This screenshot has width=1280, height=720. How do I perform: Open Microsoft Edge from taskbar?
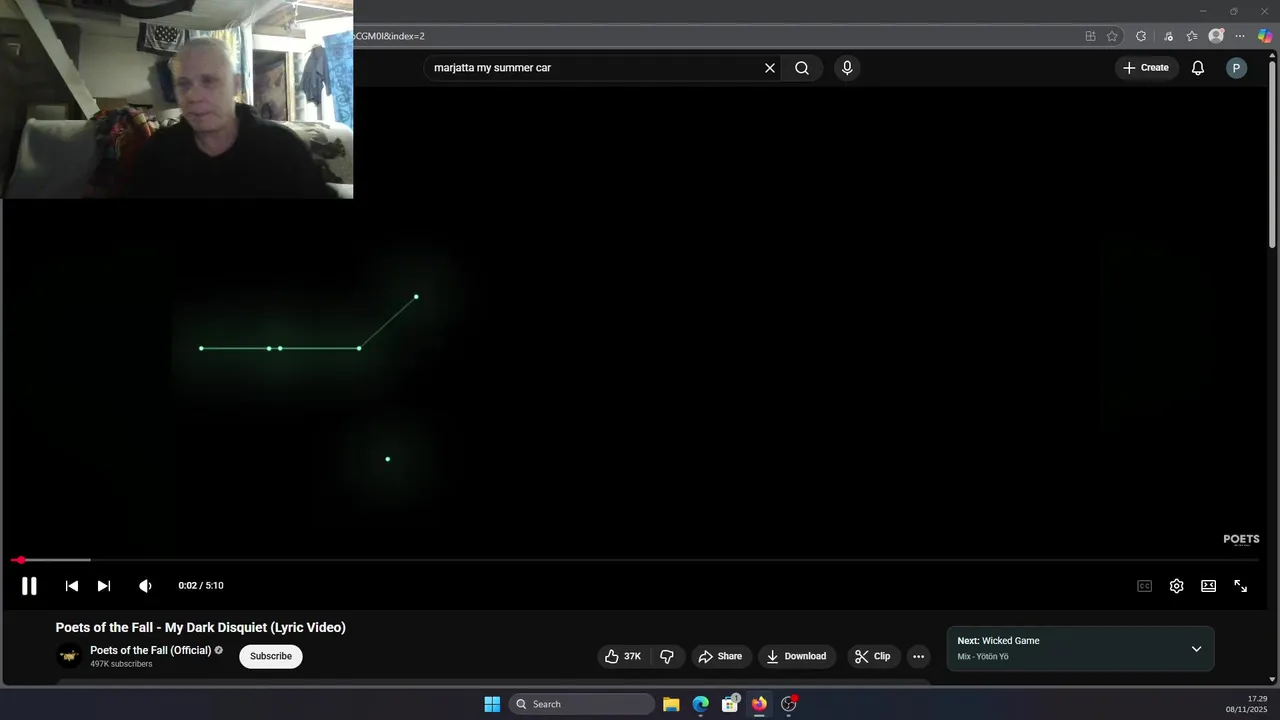point(701,704)
